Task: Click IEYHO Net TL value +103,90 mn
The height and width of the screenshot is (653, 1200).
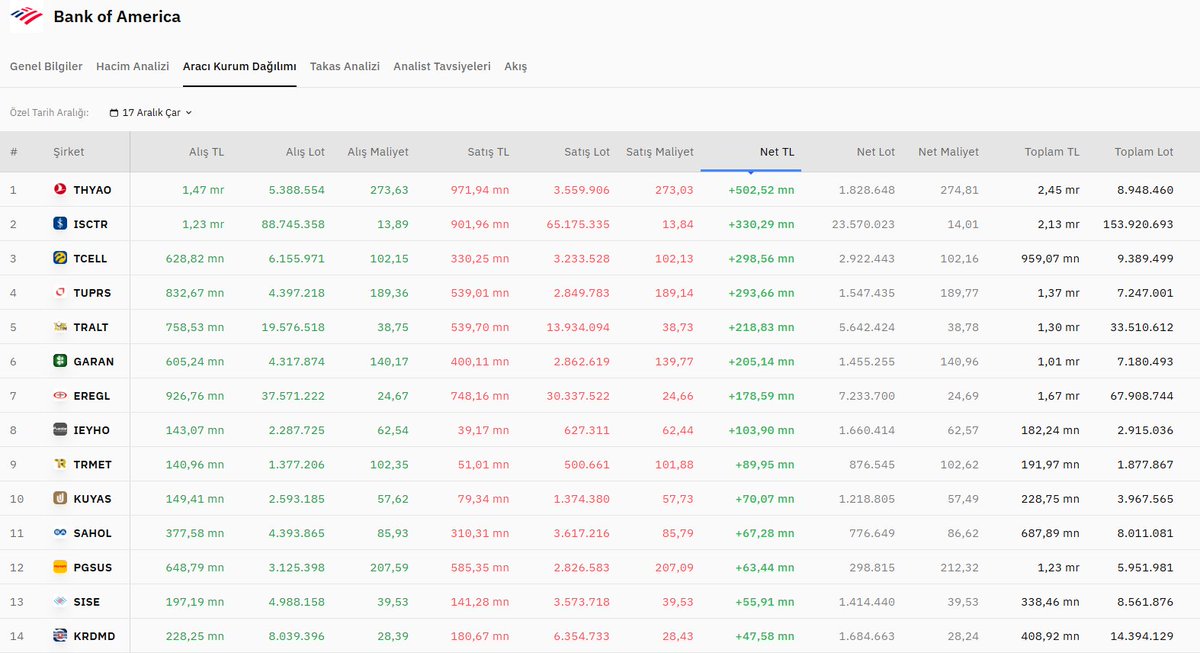Action: click(x=761, y=430)
